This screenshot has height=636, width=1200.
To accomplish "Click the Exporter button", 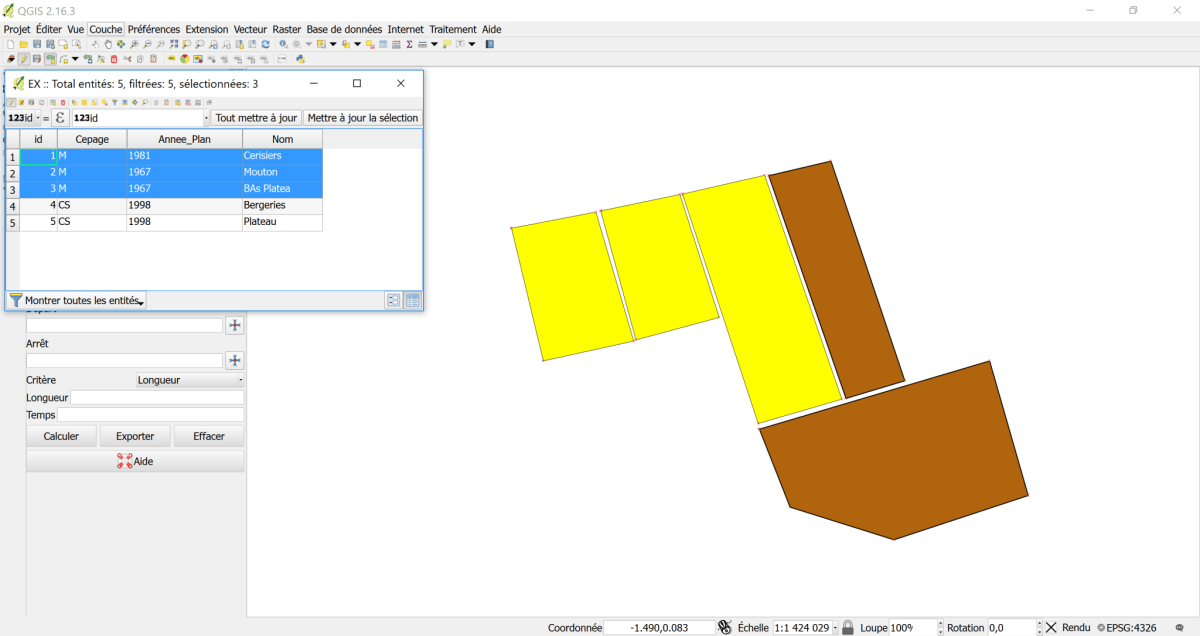I will coord(135,436).
